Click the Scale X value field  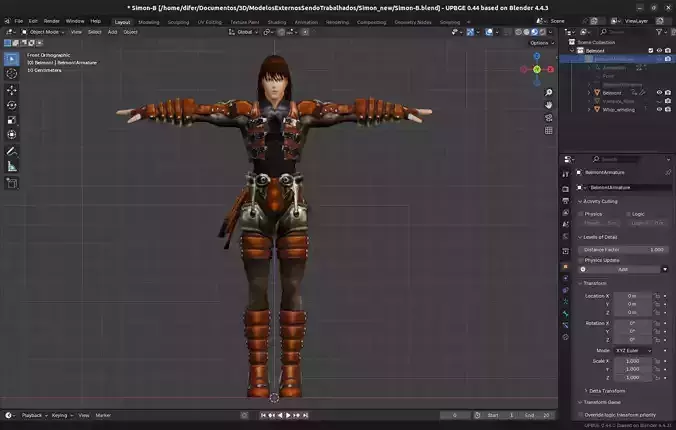[x=632, y=361]
